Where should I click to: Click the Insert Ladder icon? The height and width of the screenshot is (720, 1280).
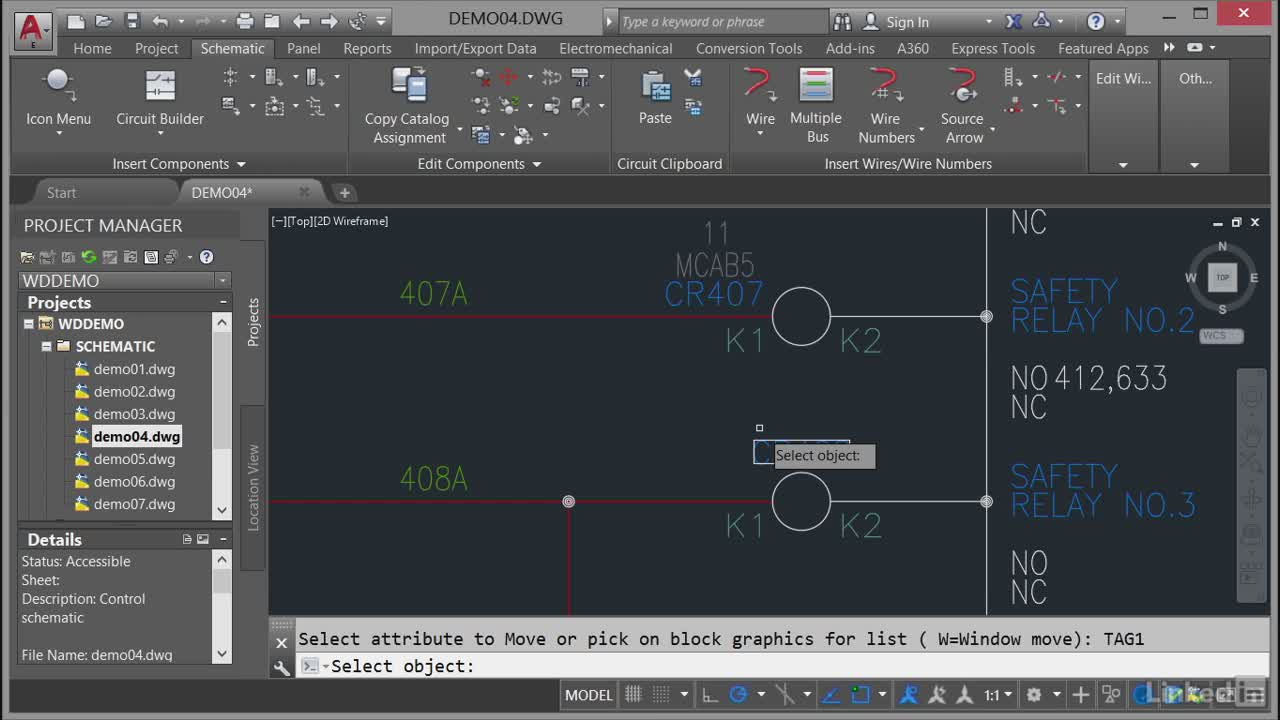(x=1013, y=77)
